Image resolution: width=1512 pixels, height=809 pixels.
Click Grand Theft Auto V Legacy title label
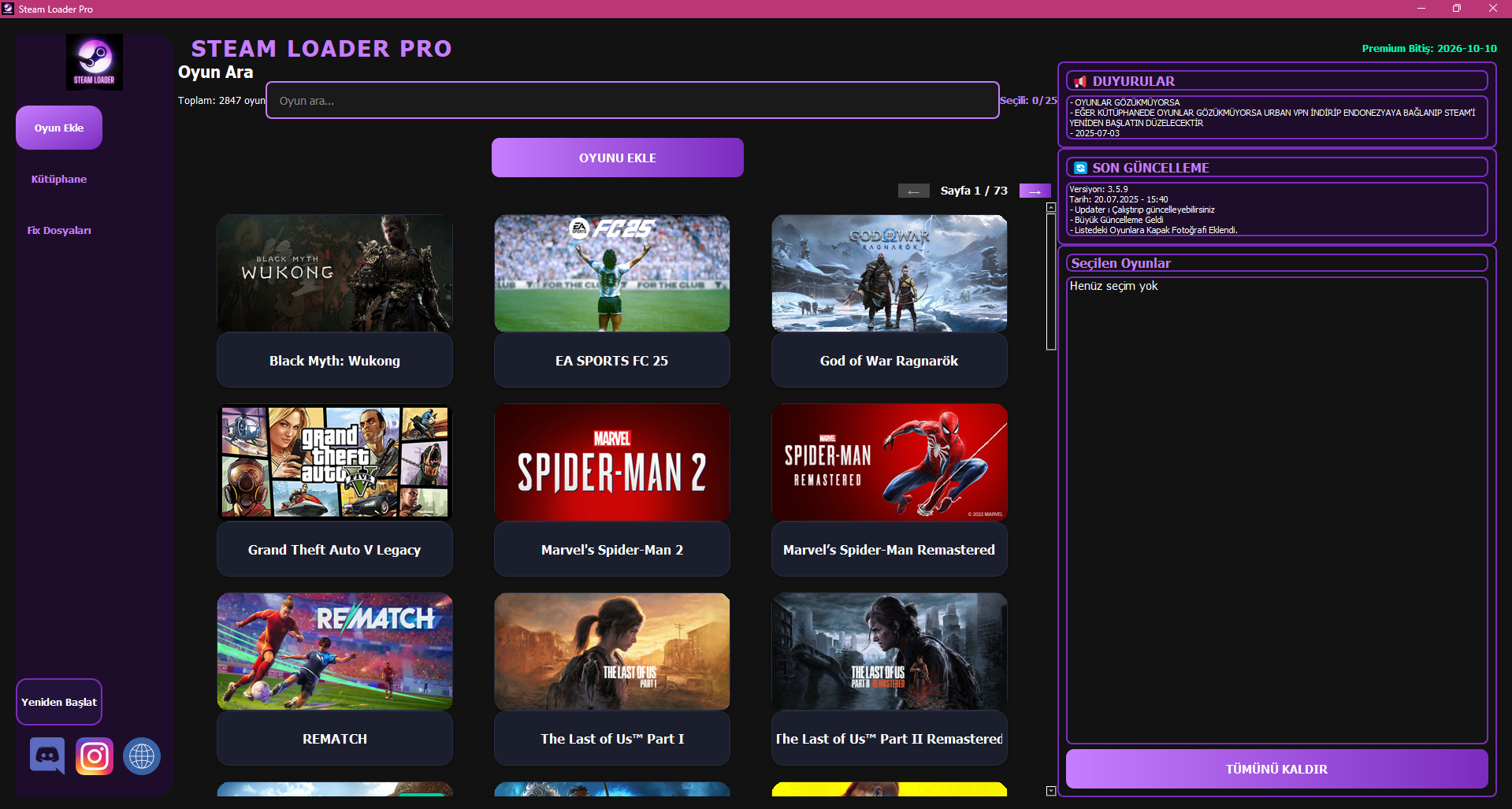(335, 550)
